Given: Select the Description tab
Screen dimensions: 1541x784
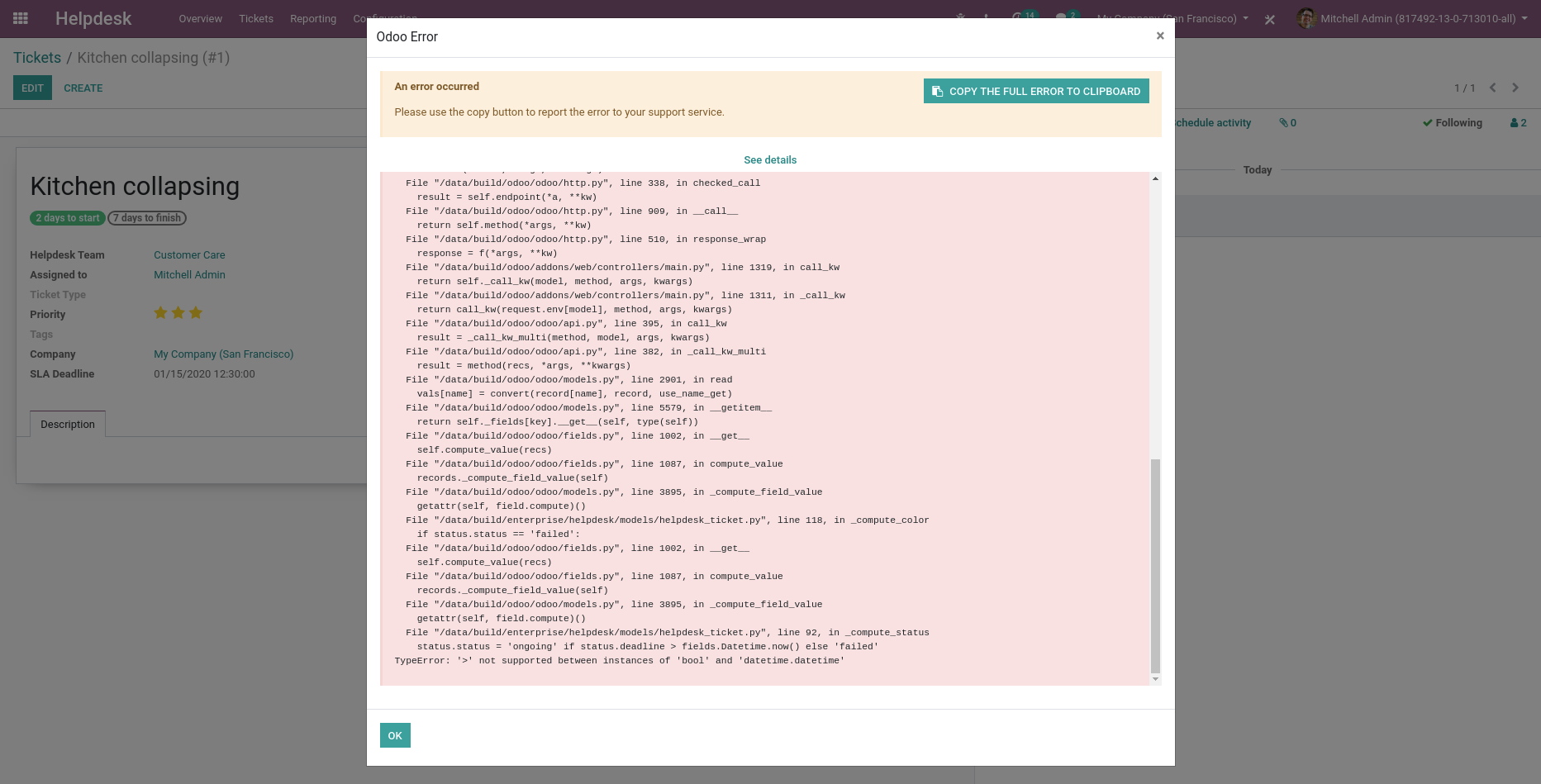Looking at the screenshot, I should point(67,424).
